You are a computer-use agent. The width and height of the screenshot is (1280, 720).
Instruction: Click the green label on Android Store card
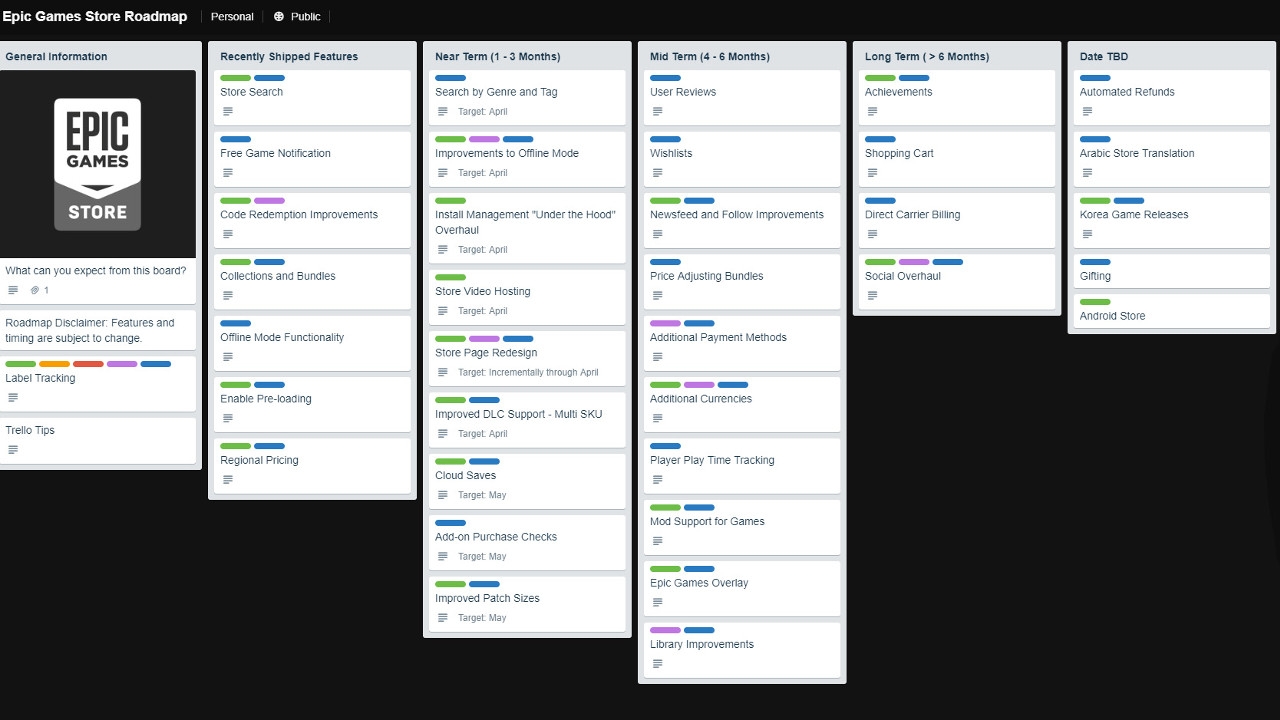tap(1095, 302)
